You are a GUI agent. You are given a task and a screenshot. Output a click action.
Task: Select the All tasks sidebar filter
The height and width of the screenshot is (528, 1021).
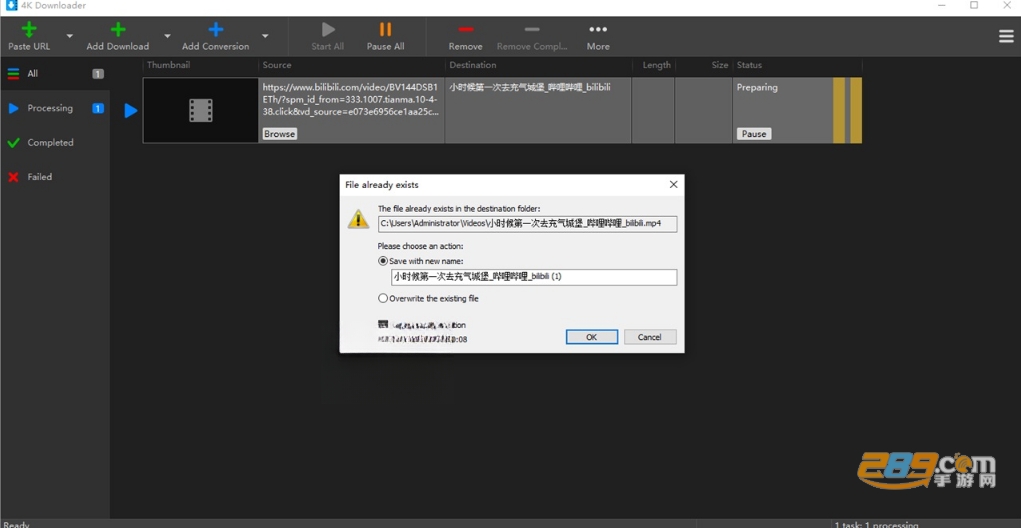[55, 74]
